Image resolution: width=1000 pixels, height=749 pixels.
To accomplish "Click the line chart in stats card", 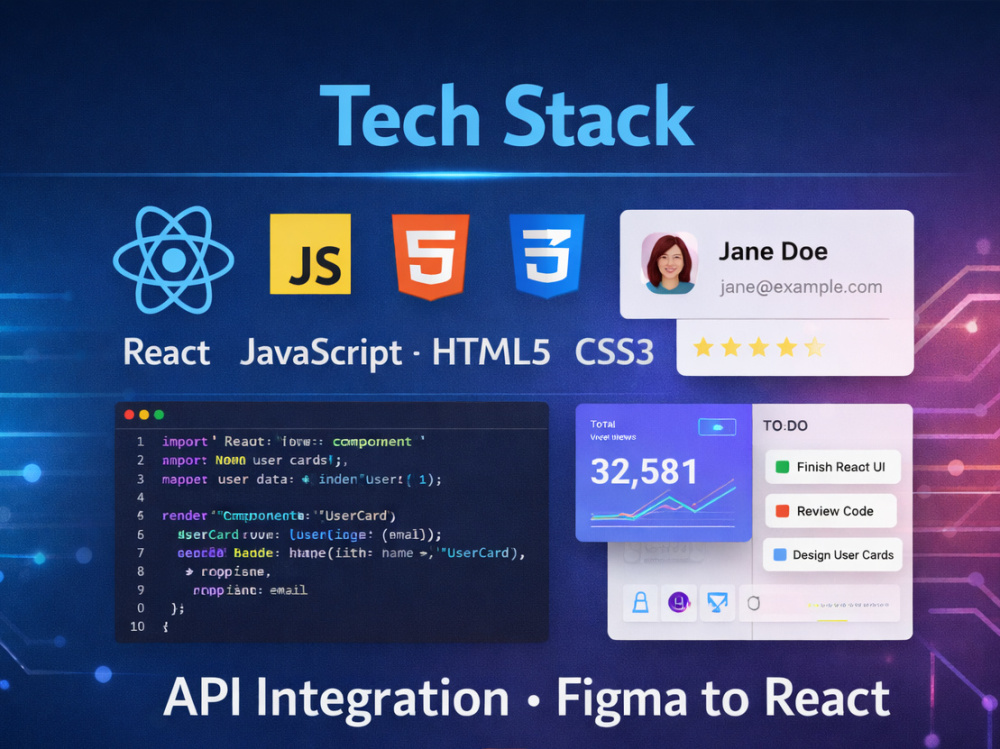I will (663, 503).
